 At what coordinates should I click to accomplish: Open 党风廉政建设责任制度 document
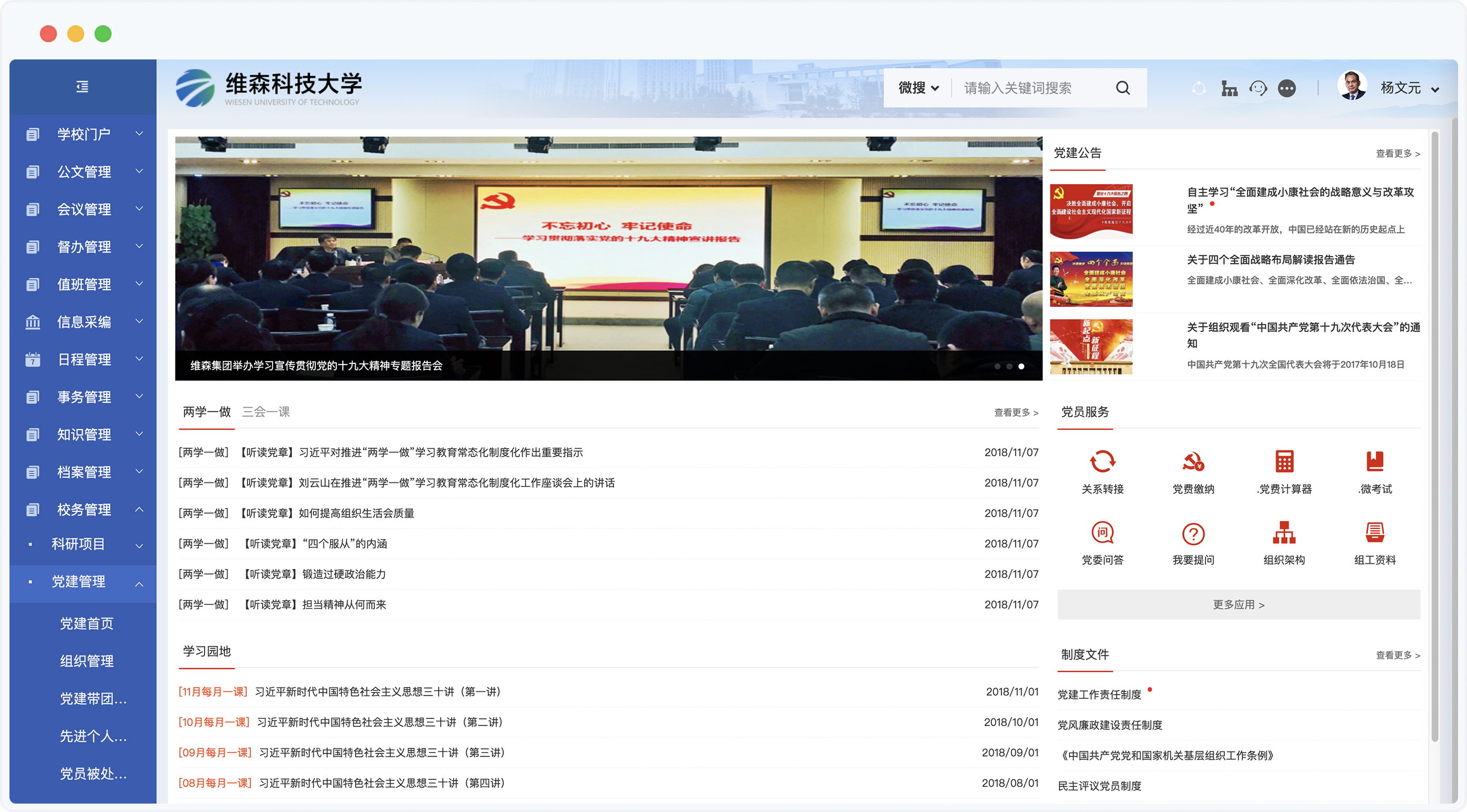click(1110, 726)
